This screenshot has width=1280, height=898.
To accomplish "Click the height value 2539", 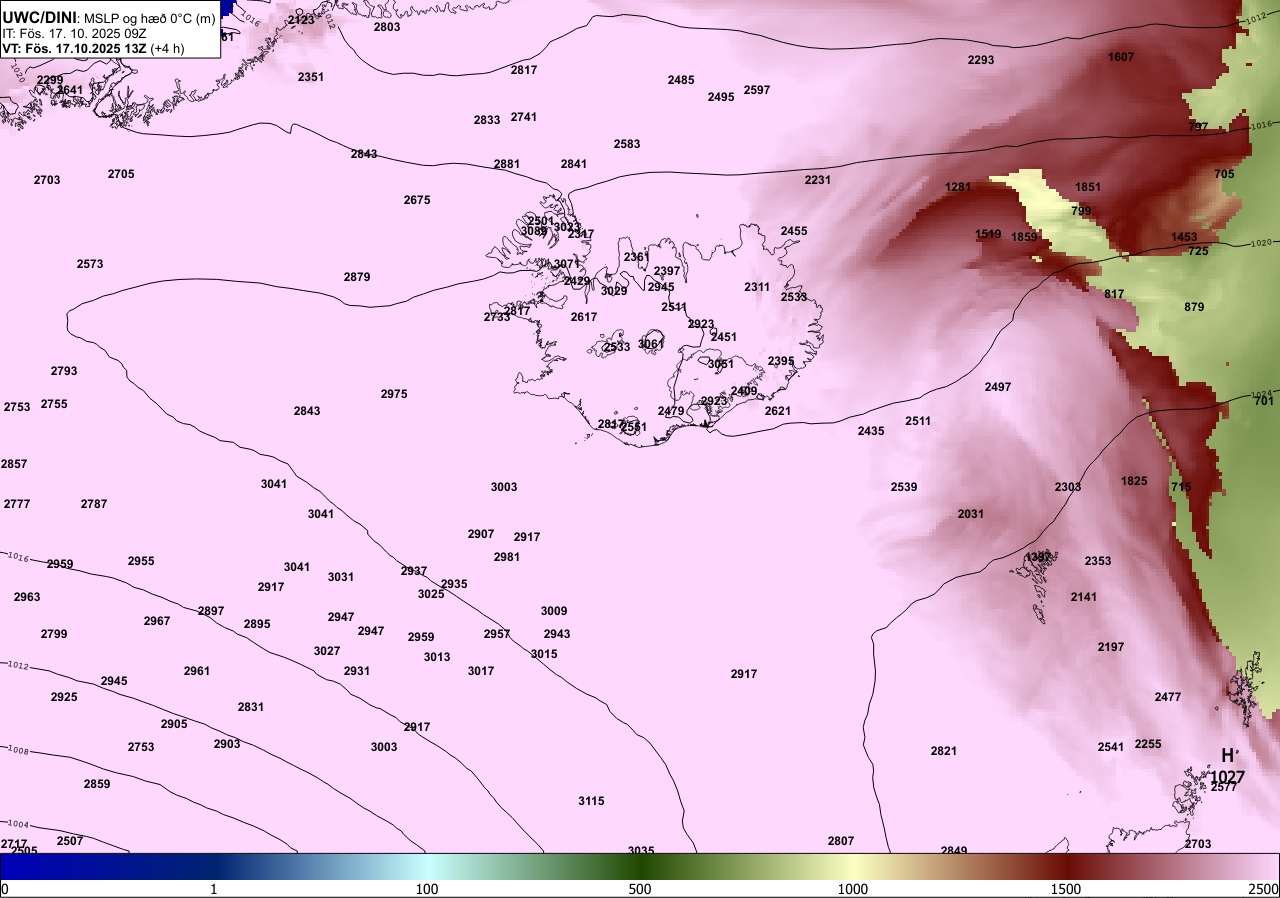I will click(x=904, y=487).
